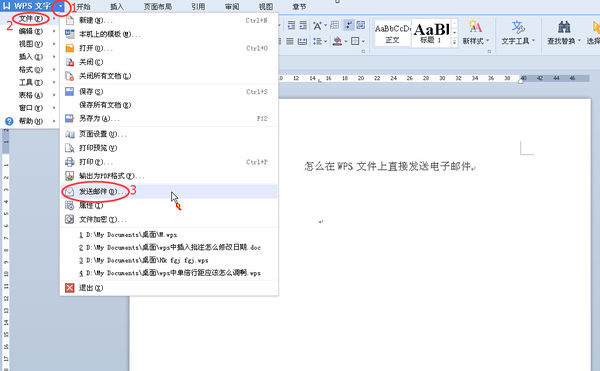Open the 文字工具 dropdown arrow
Image resolution: width=600 pixels, height=371 pixels.
[x=533, y=41]
